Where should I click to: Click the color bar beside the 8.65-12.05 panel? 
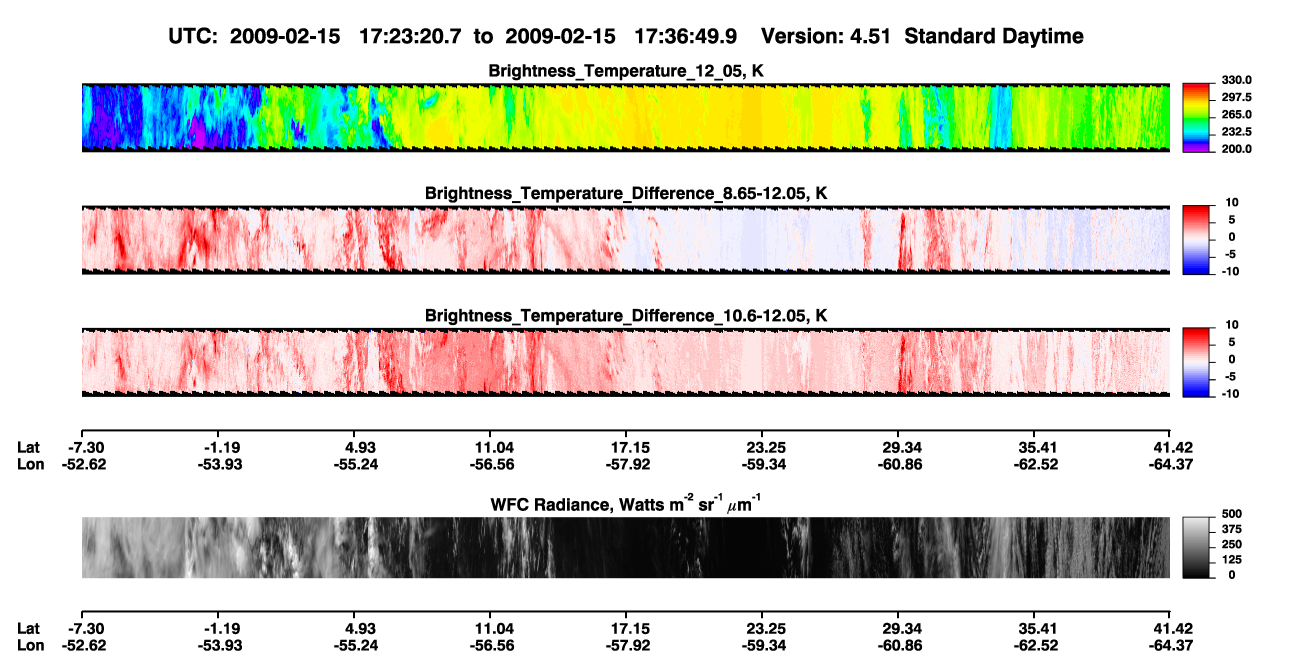1197,239
